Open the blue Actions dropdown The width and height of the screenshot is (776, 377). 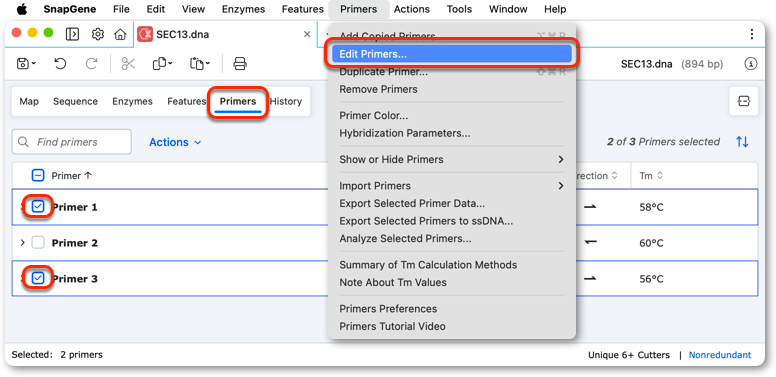pos(175,142)
